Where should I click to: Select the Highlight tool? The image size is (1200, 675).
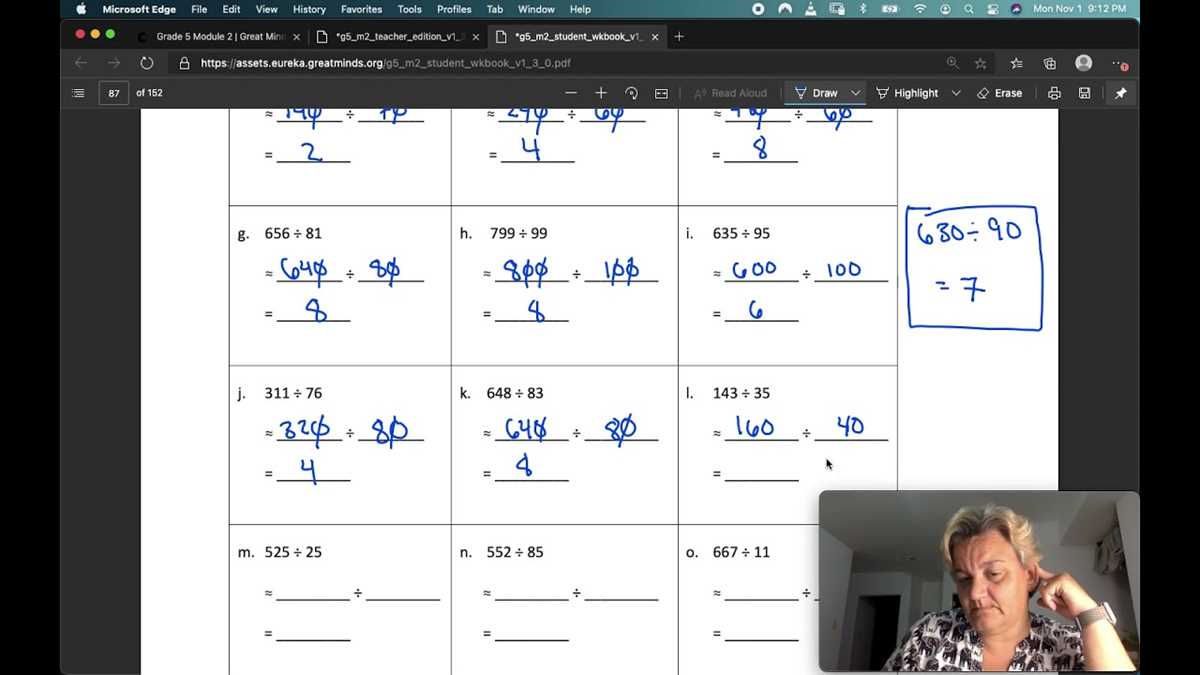tap(907, 93)
